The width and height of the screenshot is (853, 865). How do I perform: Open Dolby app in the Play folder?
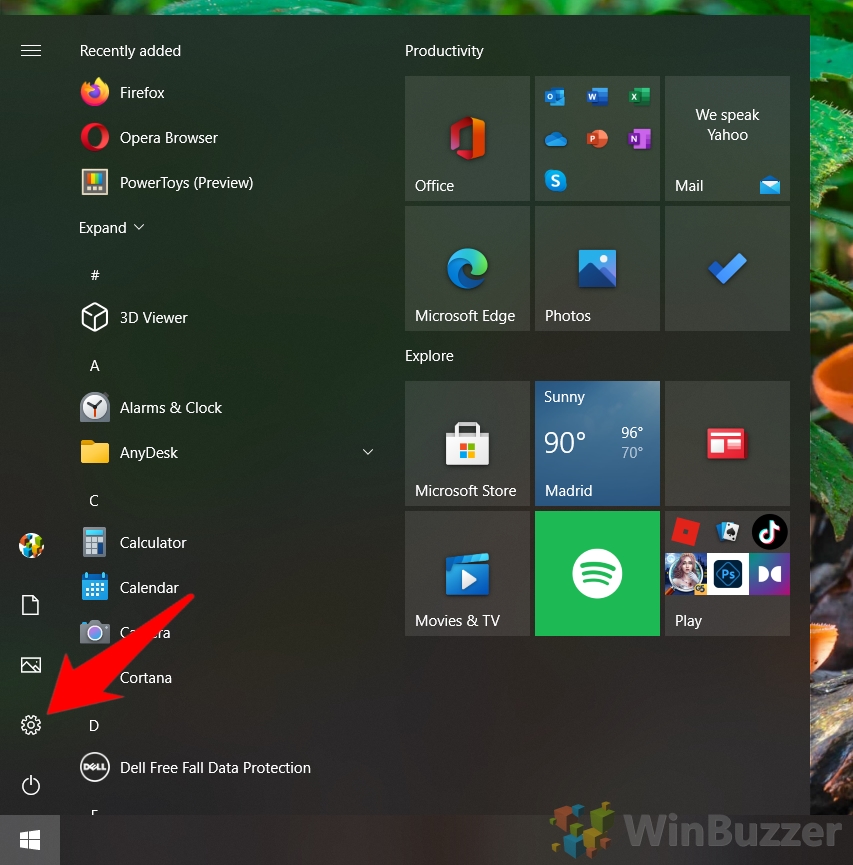click(769, 574)
